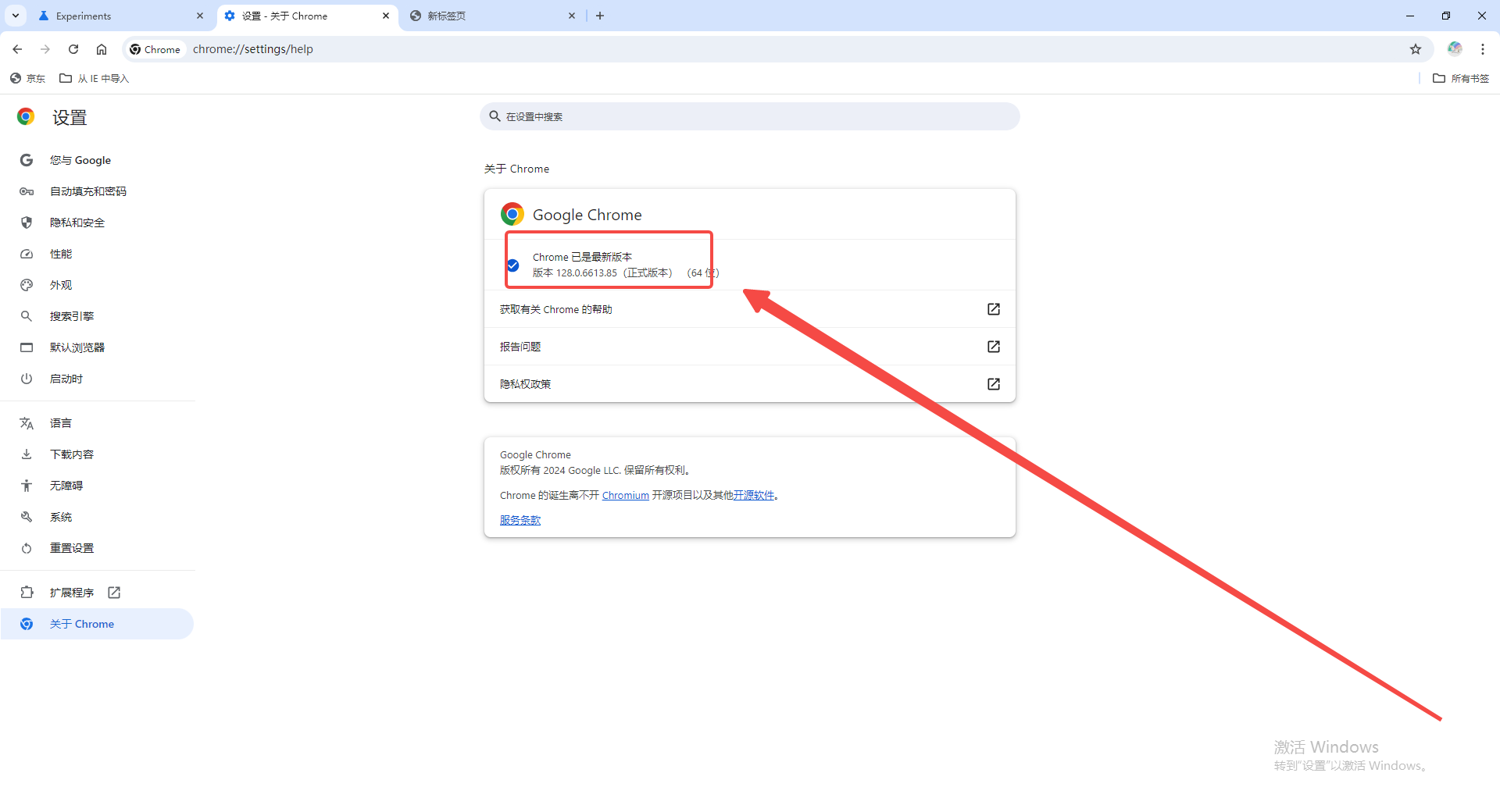The height and width of the screenshot is (812, 1500).
Task: Click the 开源软件 hyperlink
Action: [x=753, y=495]
